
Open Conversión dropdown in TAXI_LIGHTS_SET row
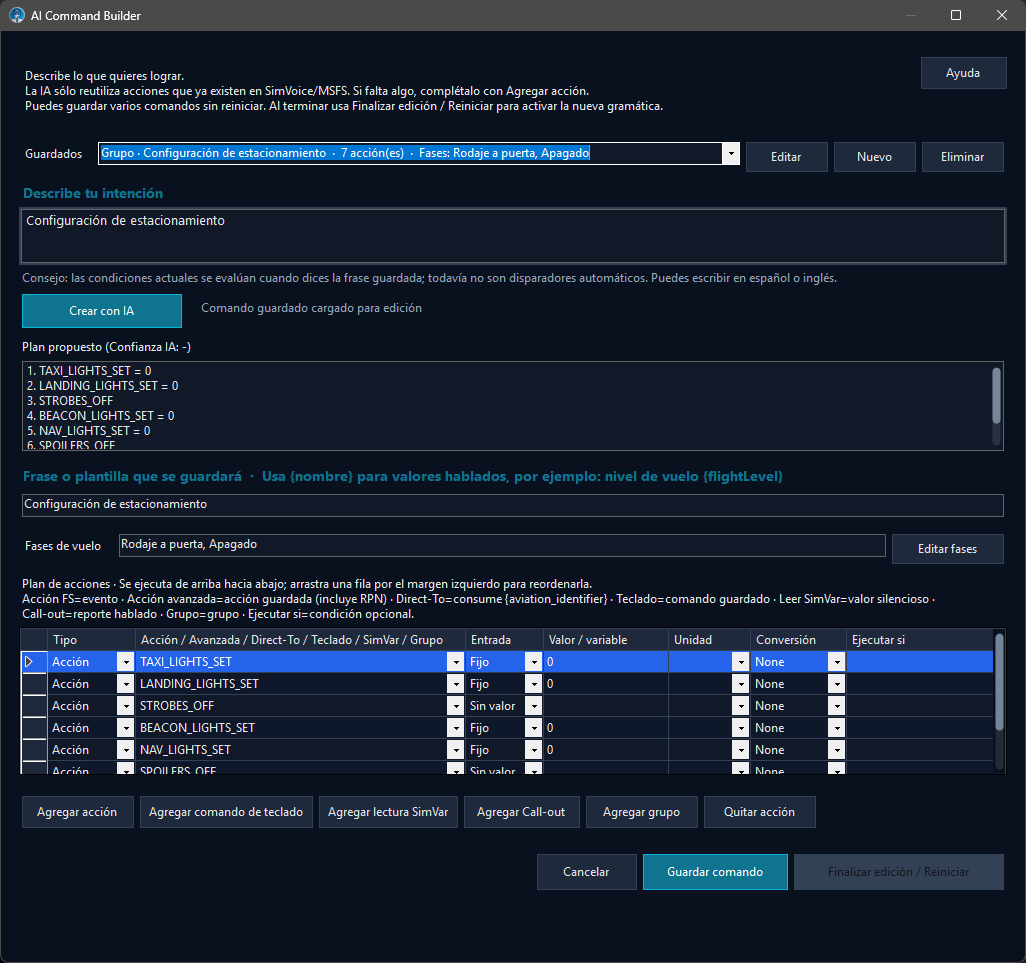tap(837, 662)
